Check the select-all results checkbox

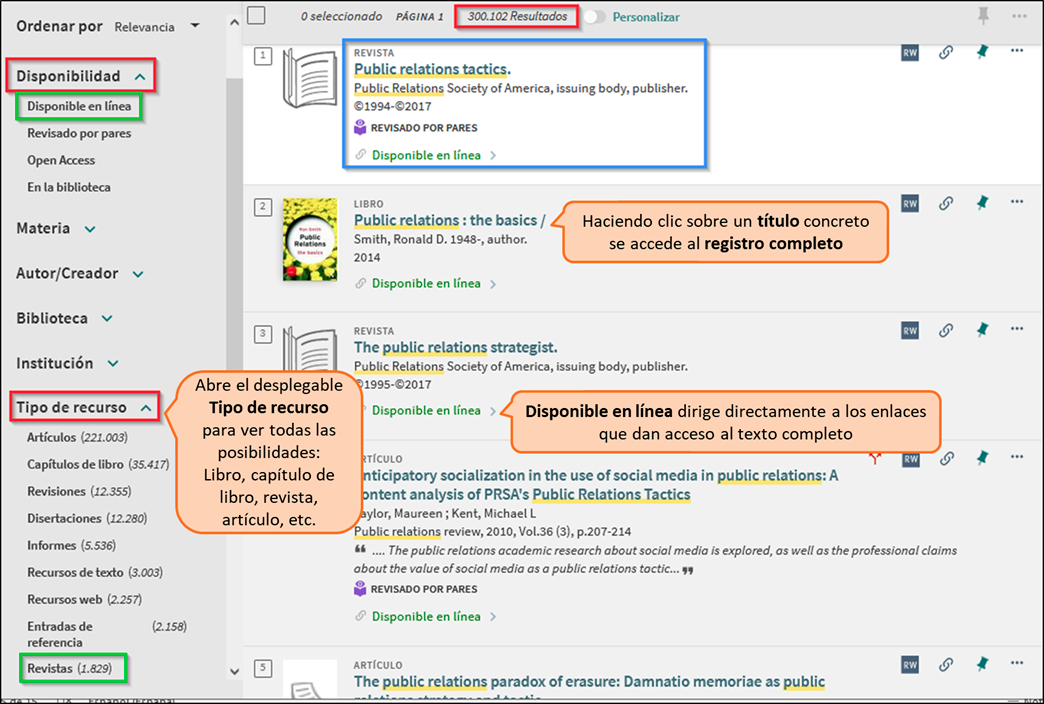point(257,16)
